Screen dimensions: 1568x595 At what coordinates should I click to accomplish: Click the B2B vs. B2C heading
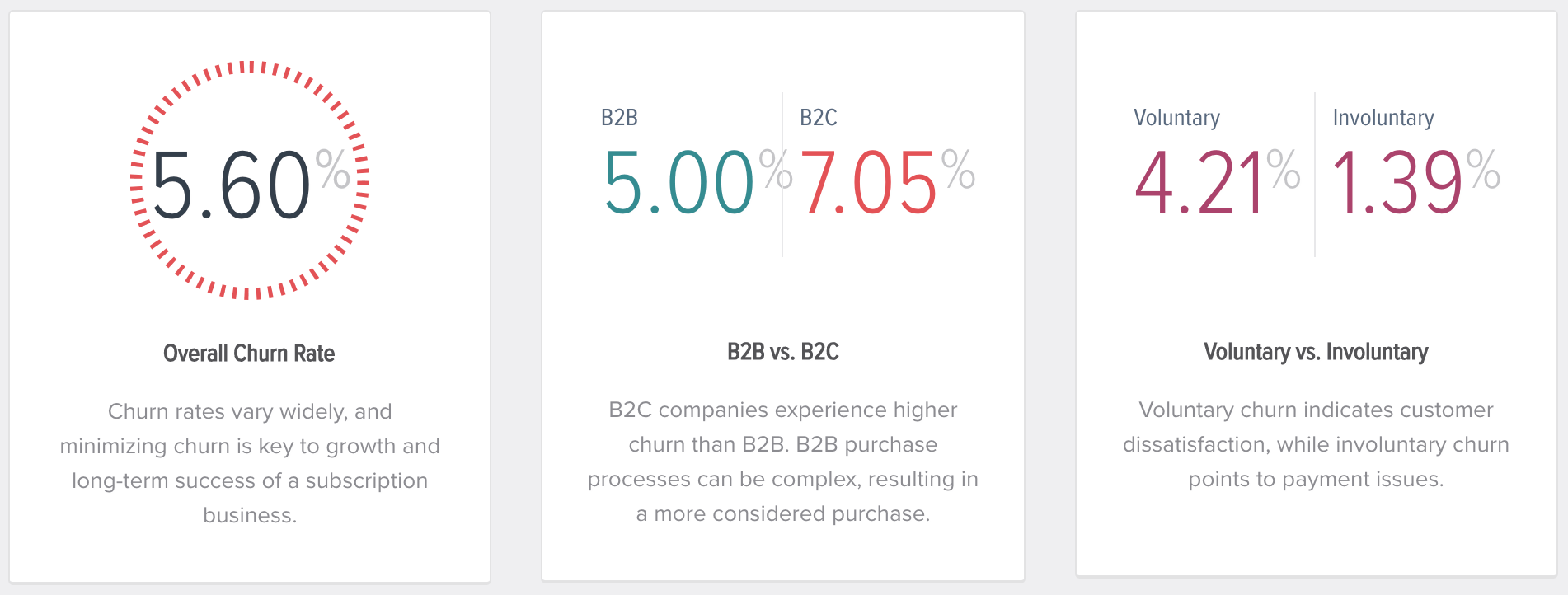click(783, 352)
